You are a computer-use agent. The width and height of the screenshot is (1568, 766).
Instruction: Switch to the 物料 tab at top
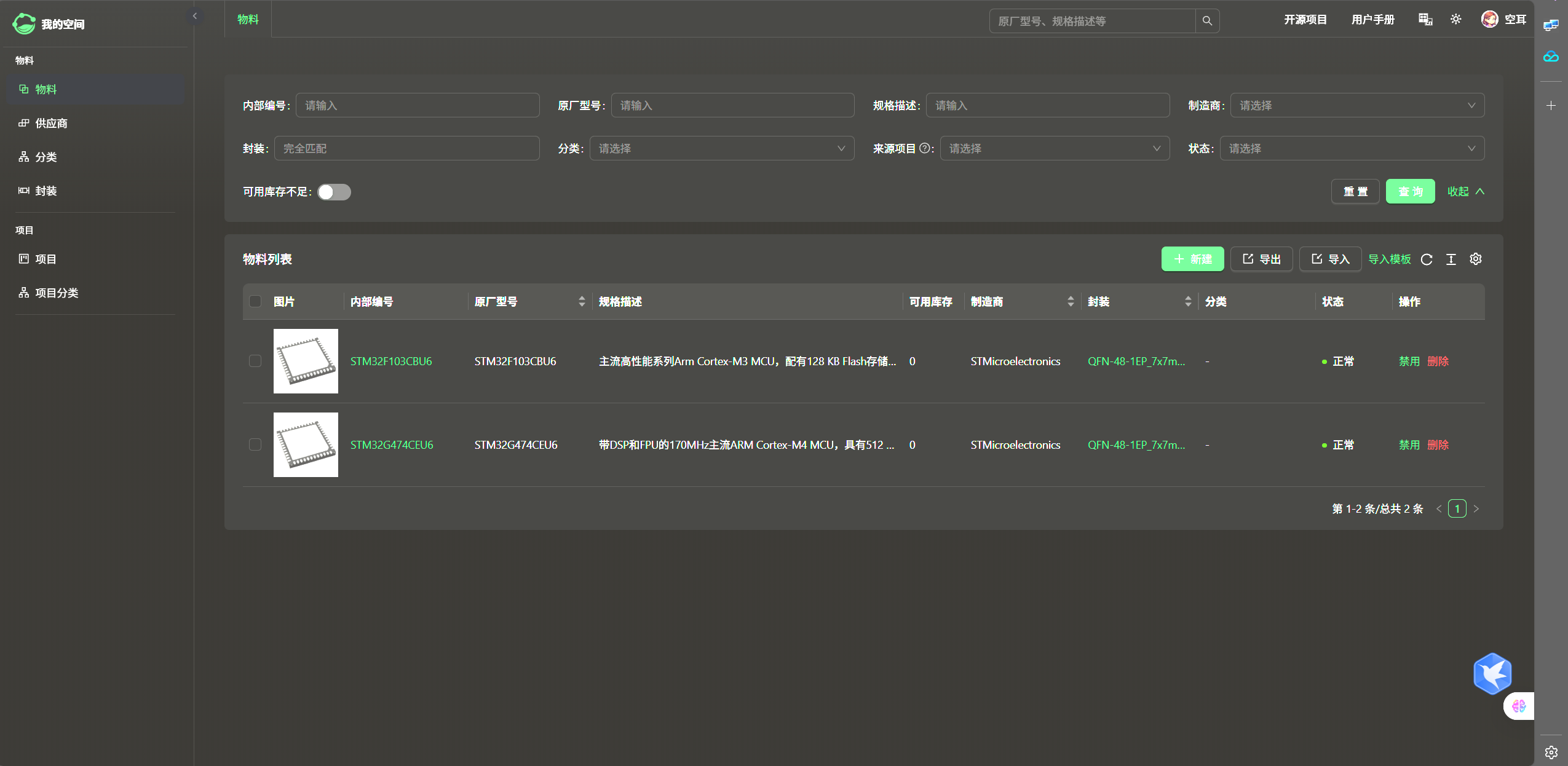248,20
